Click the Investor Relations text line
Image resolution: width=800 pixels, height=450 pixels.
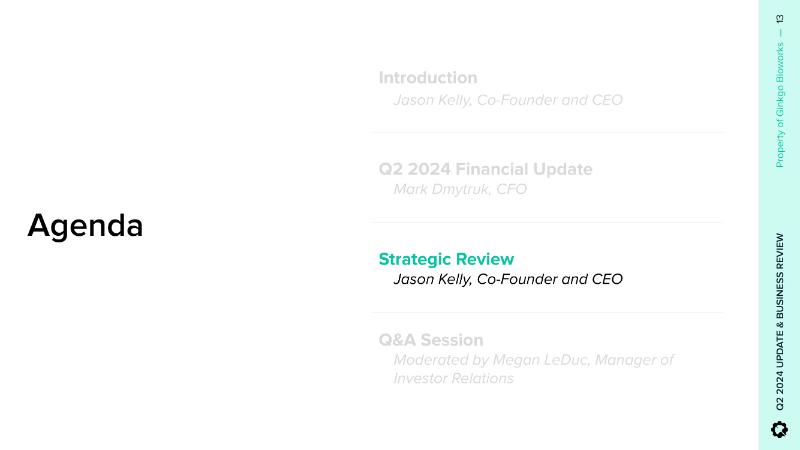pyautogui.click(x=453, y=379)
